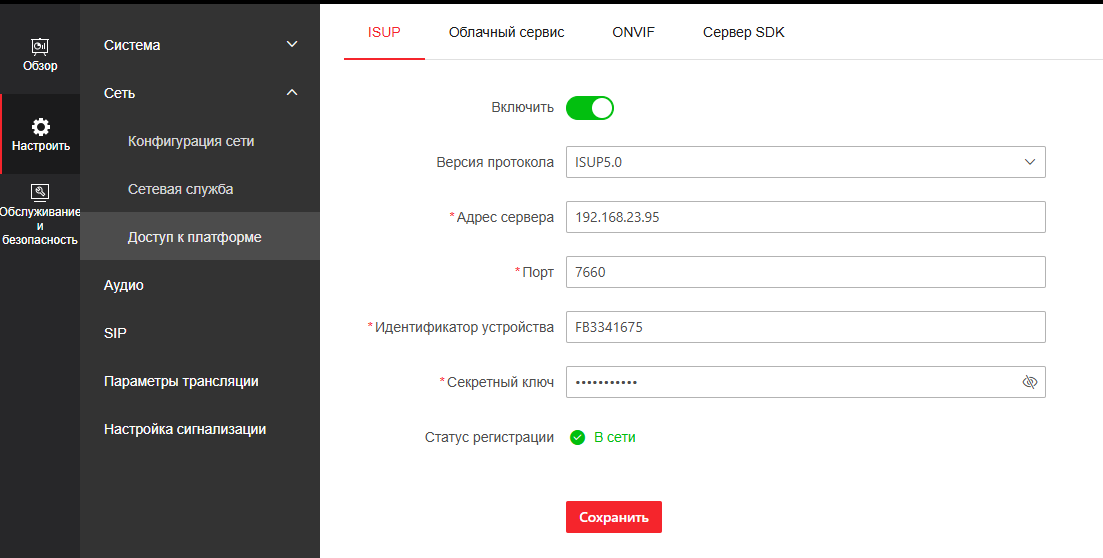The width and height of the screenshot is (1103, 558).
Task: Click the Адрес сервера input field
Action: (x=805, y=217)
